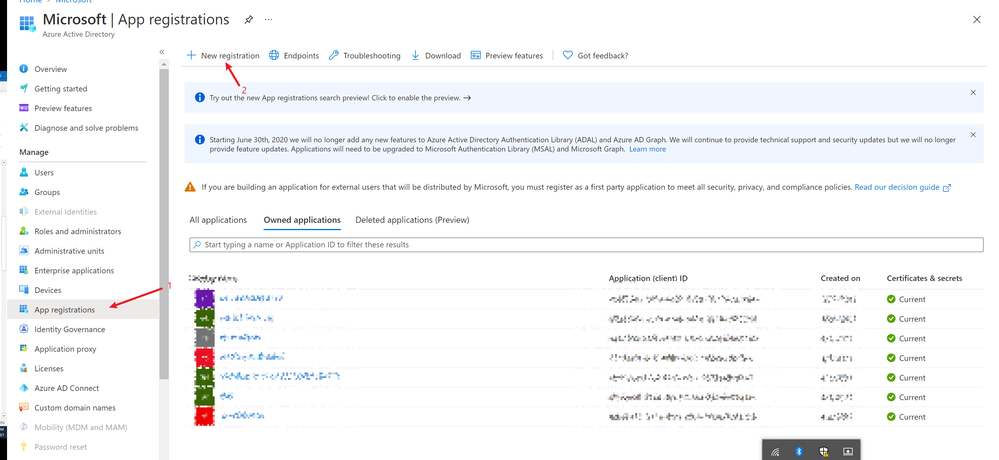Image resolution: width=999 pixels, height=460 pixels.
Task: Open Custom domain names
Action: [75, 408]
